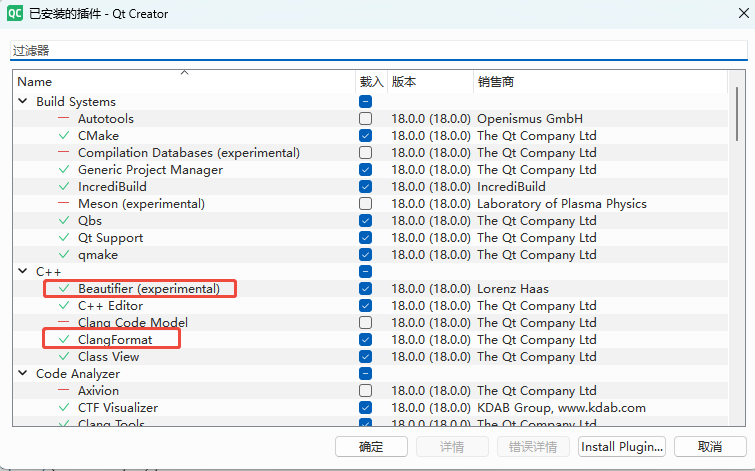
Task: Uncheck the ClangFormat plugin checkbox
Action: (x=365, y=340)
